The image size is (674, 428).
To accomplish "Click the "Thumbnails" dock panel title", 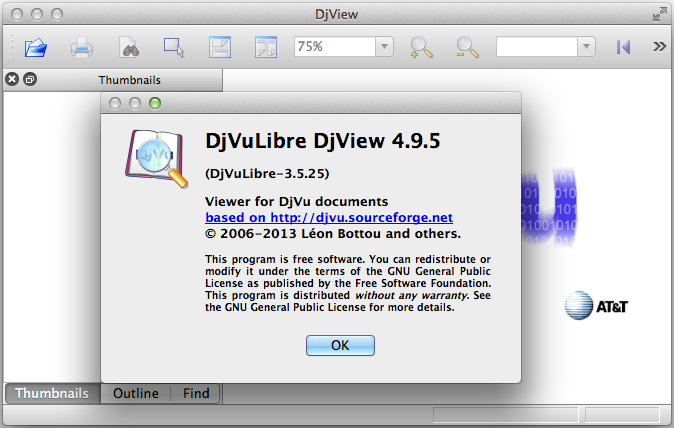I will pyautogui.click(x=129, y=80).
